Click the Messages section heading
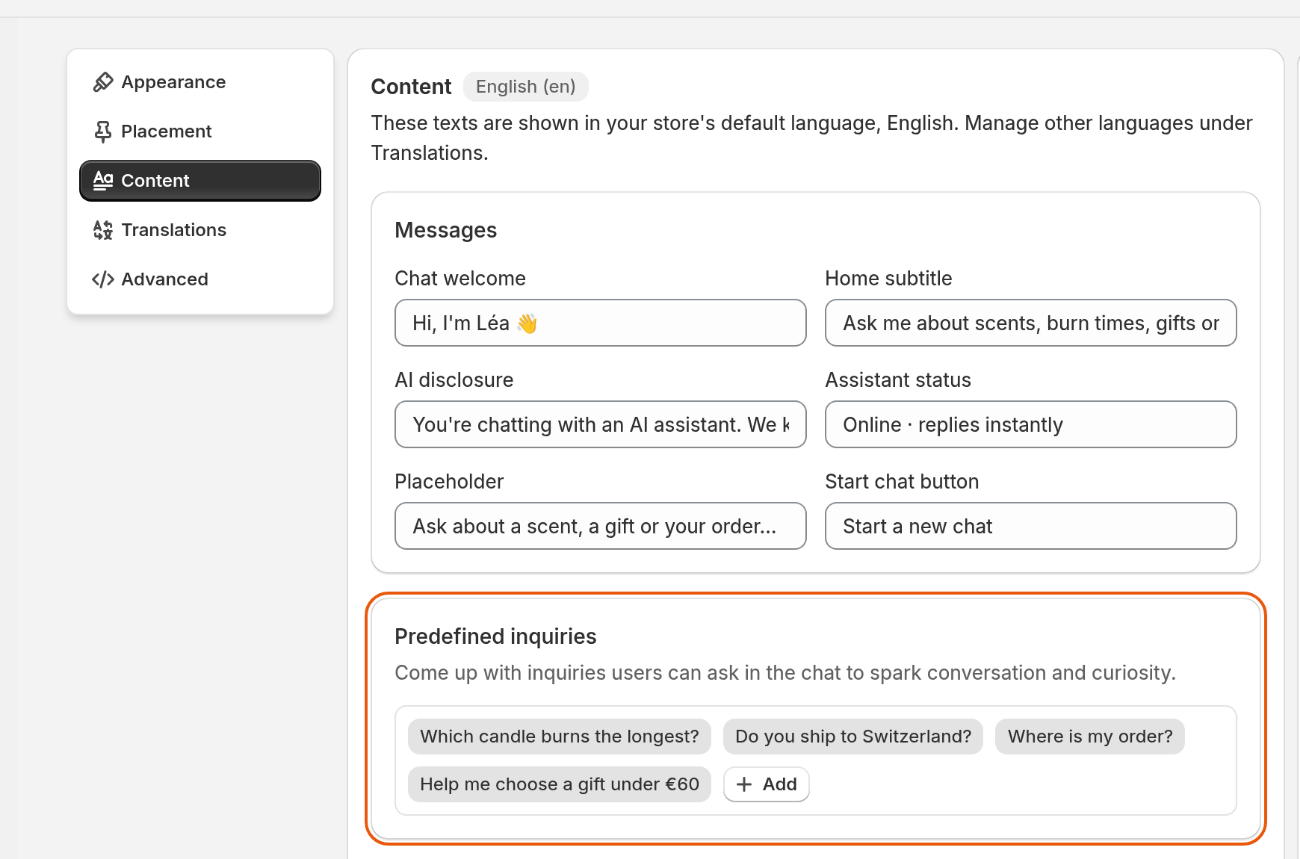Viewport: 1300px width, 859px height. [446, 230]
